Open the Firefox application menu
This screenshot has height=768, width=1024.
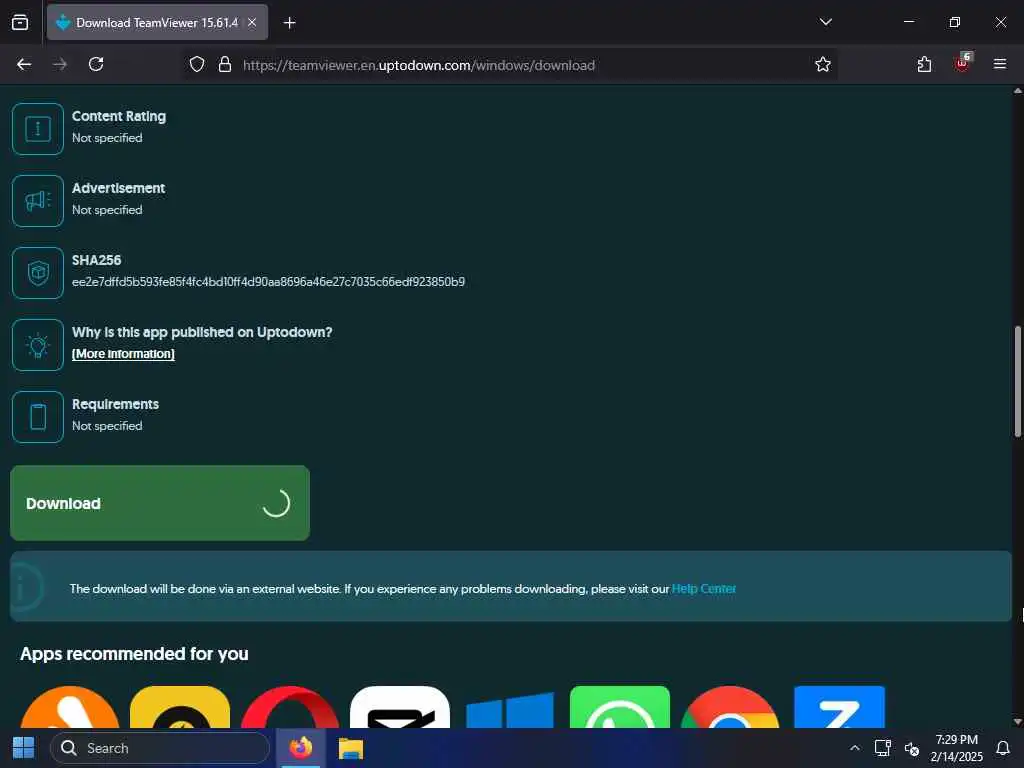point(1000,64)
